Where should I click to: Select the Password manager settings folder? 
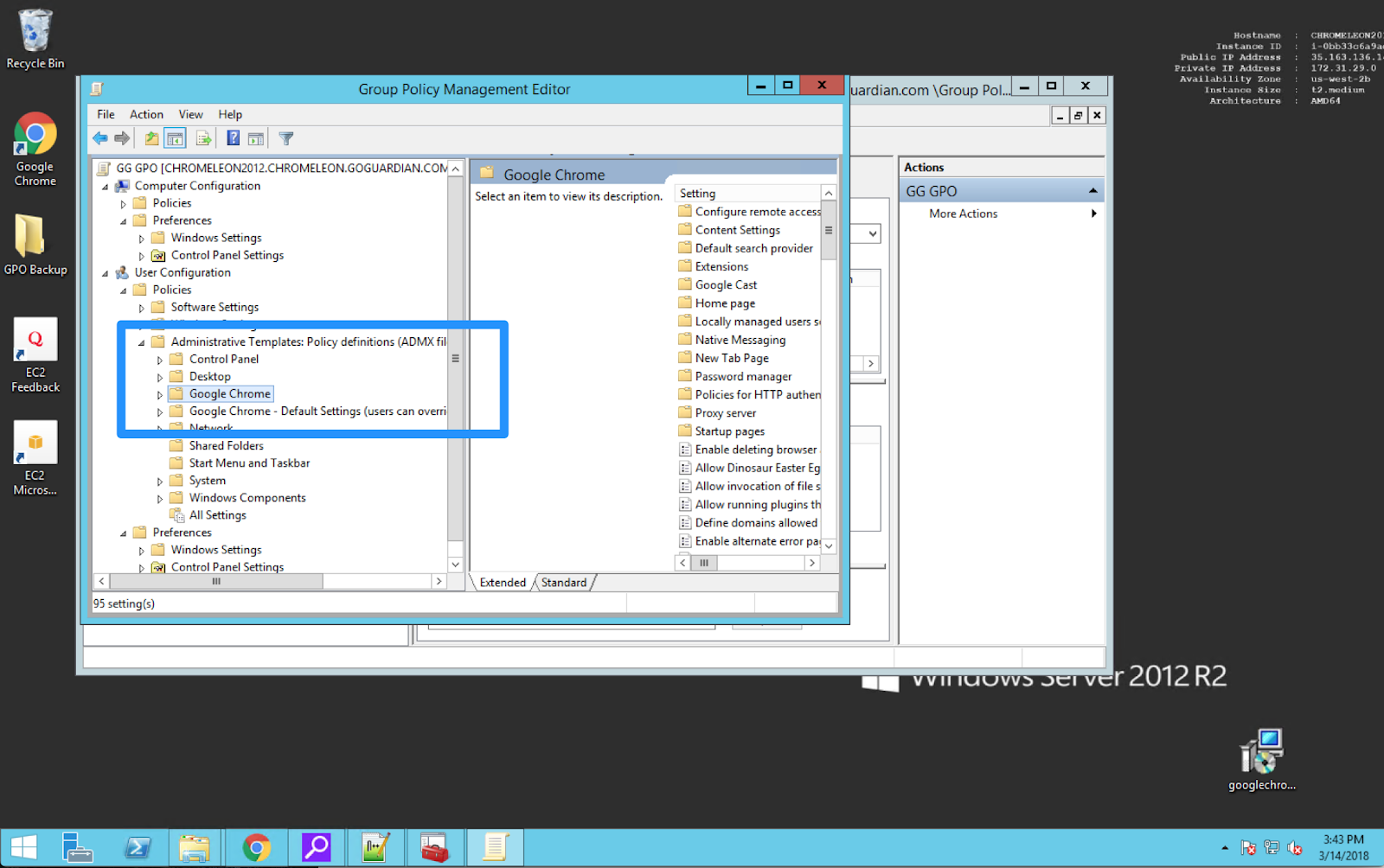click(x=743, y=377)
